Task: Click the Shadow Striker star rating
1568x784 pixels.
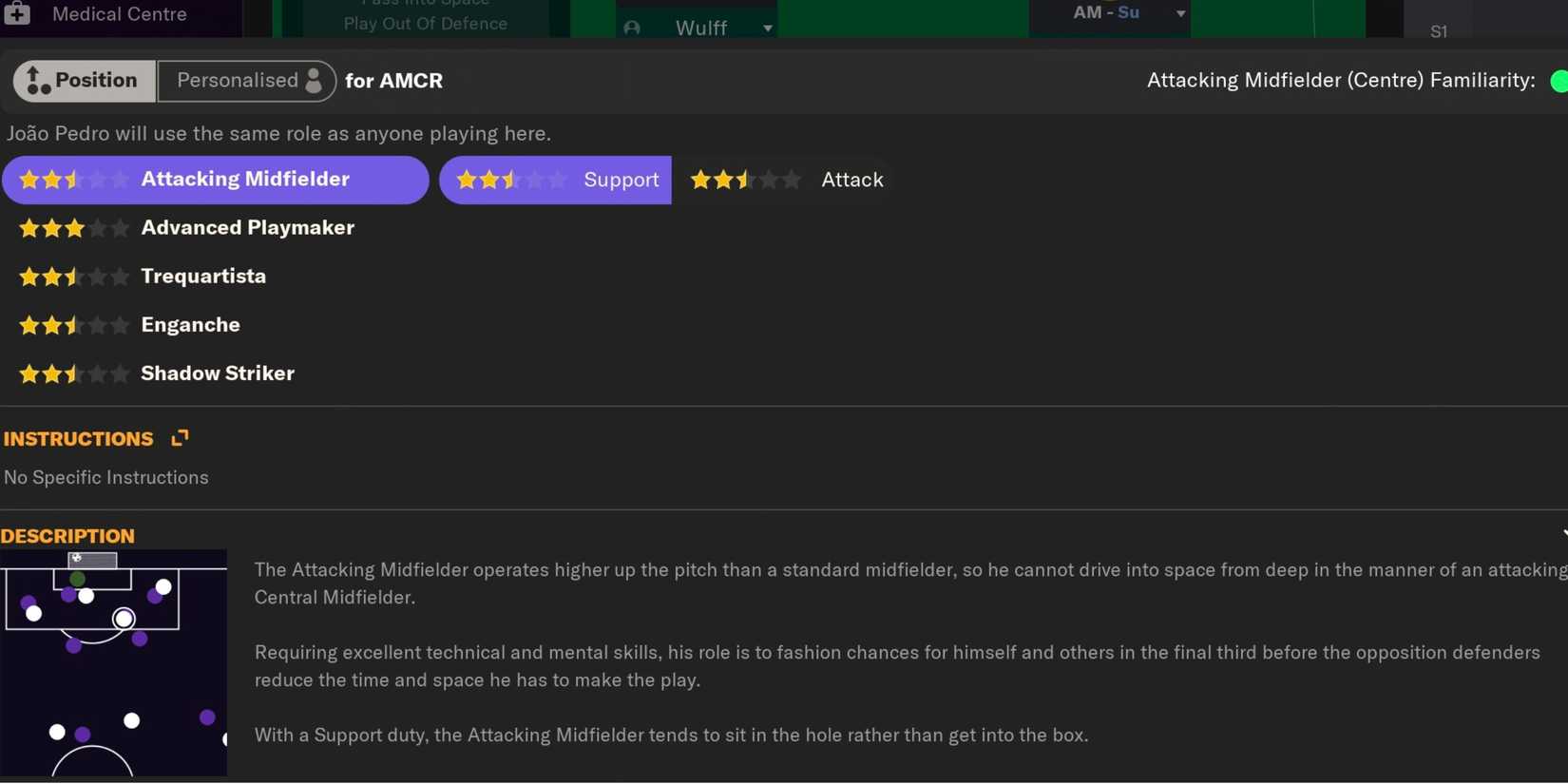Action: (x=74, y=373)
